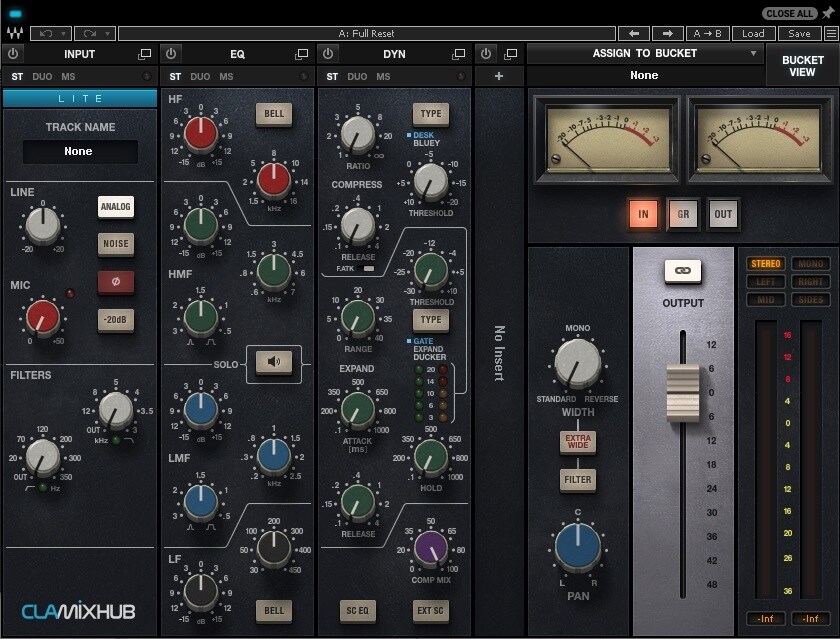Select DUO mode in DYN section
The height and width of the screenshot is (639, 840).
[x=357, y=77]
